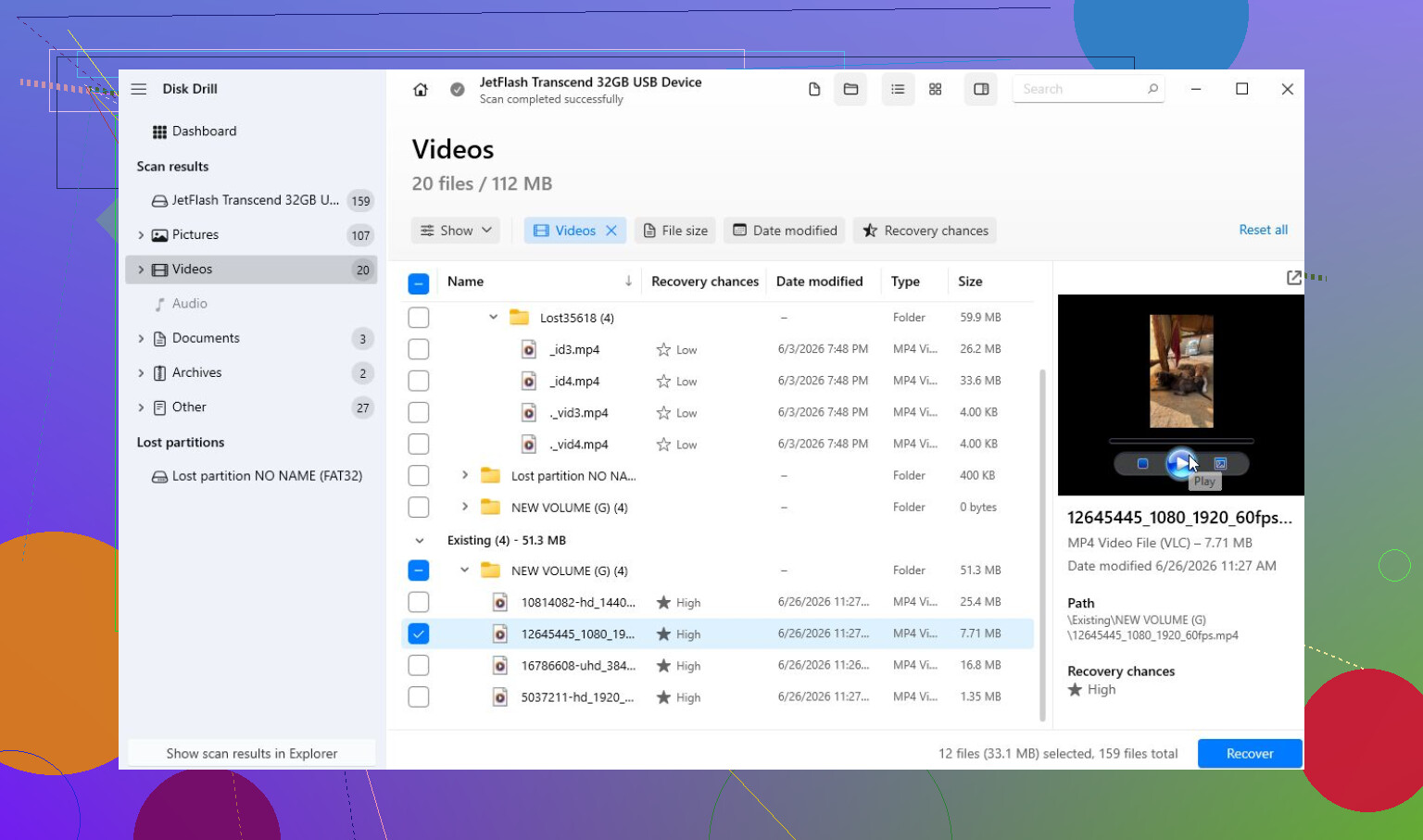
Task: Click the Lost35618 folder icon
Action: (520, 318)
